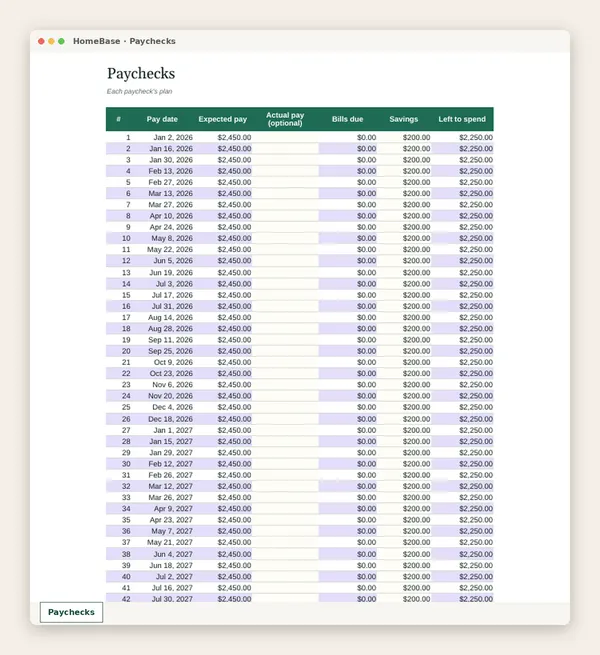This screenshot has width=600, height=655.
Task: Select Left to spend cell for Jul 2, 2027
Action: point(462,577)
